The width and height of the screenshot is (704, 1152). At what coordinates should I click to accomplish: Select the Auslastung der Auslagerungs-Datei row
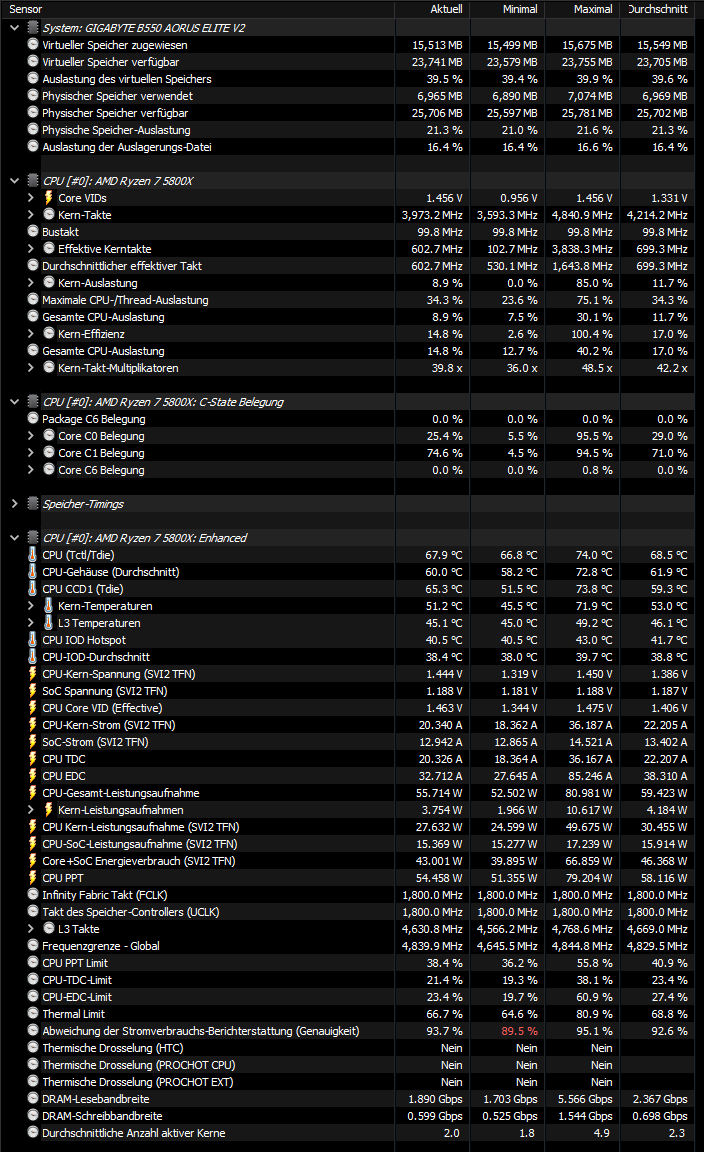[348, 147]
